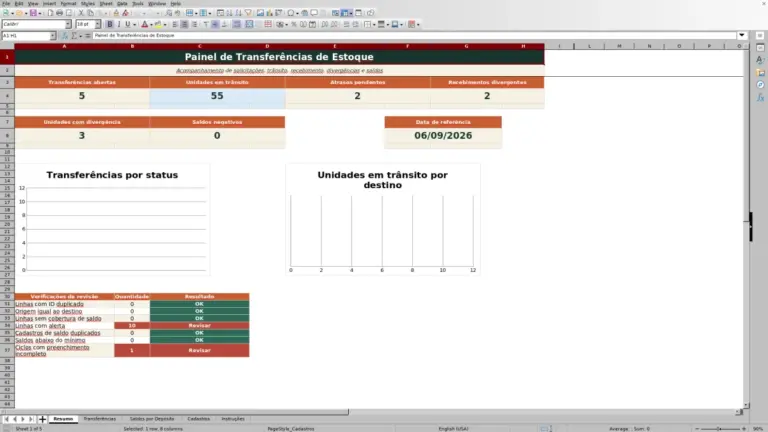Screen dimensions: 768x432
Task: Open the Name Box dropdown arrow
Action: (x=52, y=36)
